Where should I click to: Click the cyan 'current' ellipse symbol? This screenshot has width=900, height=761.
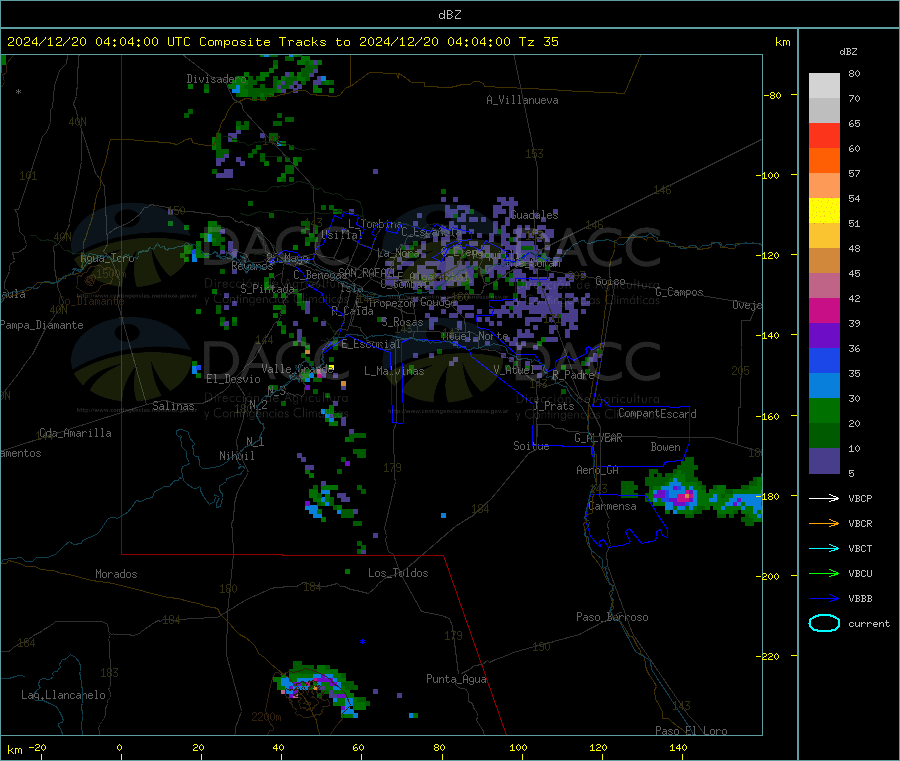[824, 623]
